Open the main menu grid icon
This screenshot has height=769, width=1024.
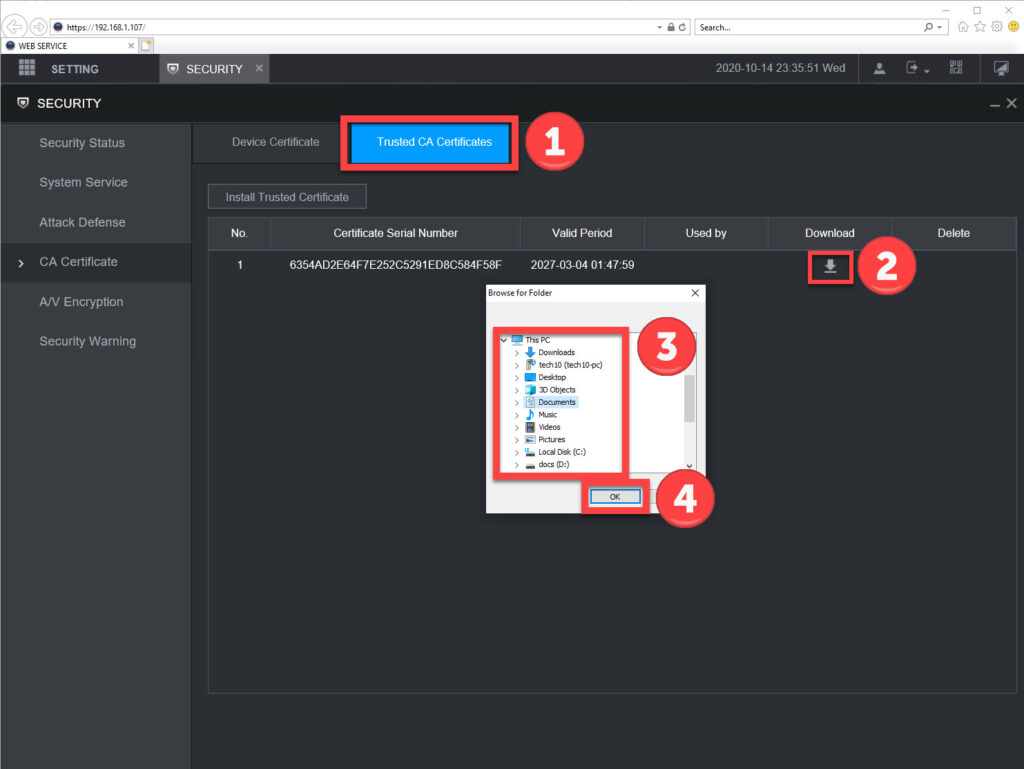27,68
